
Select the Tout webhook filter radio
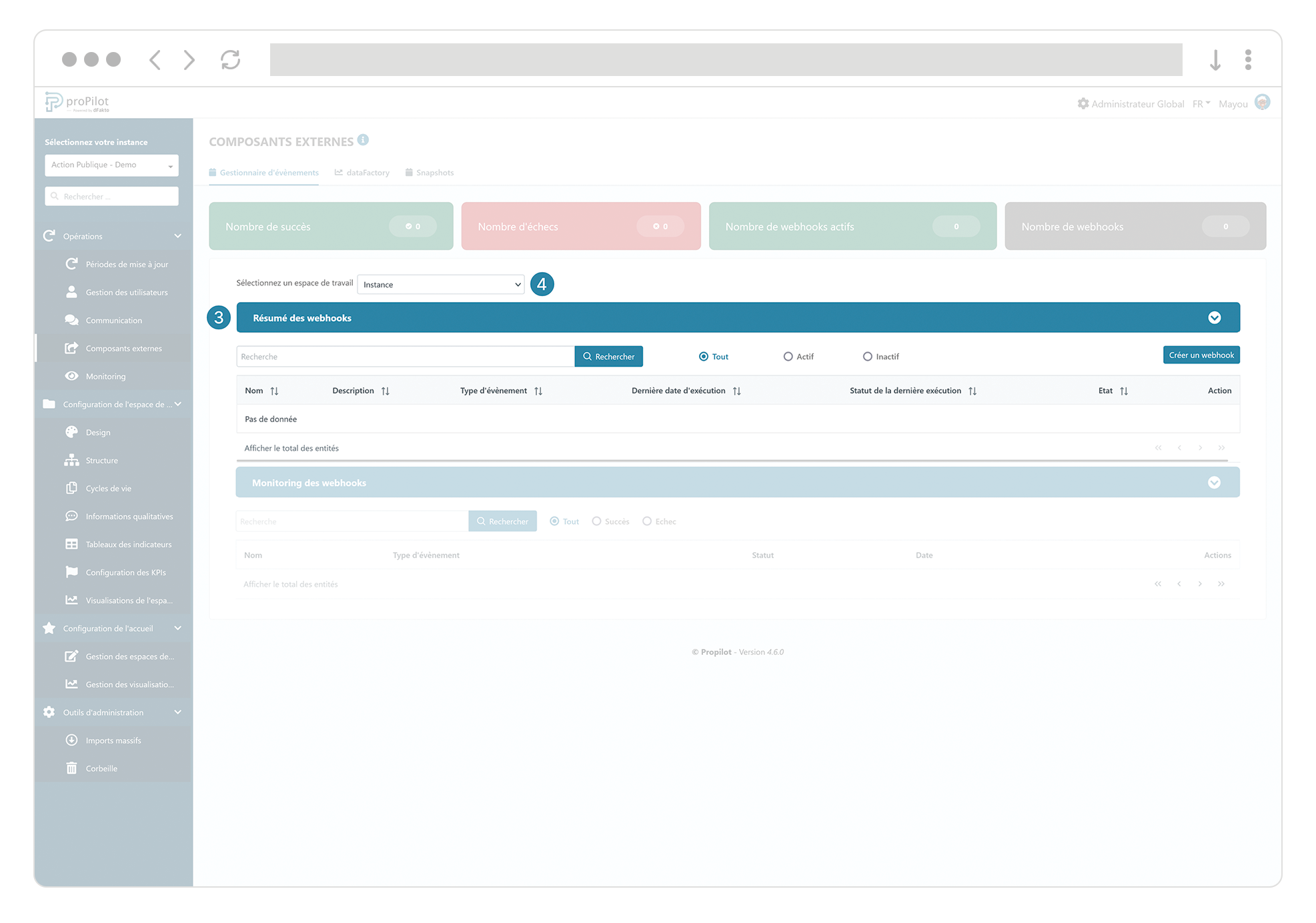704,357
